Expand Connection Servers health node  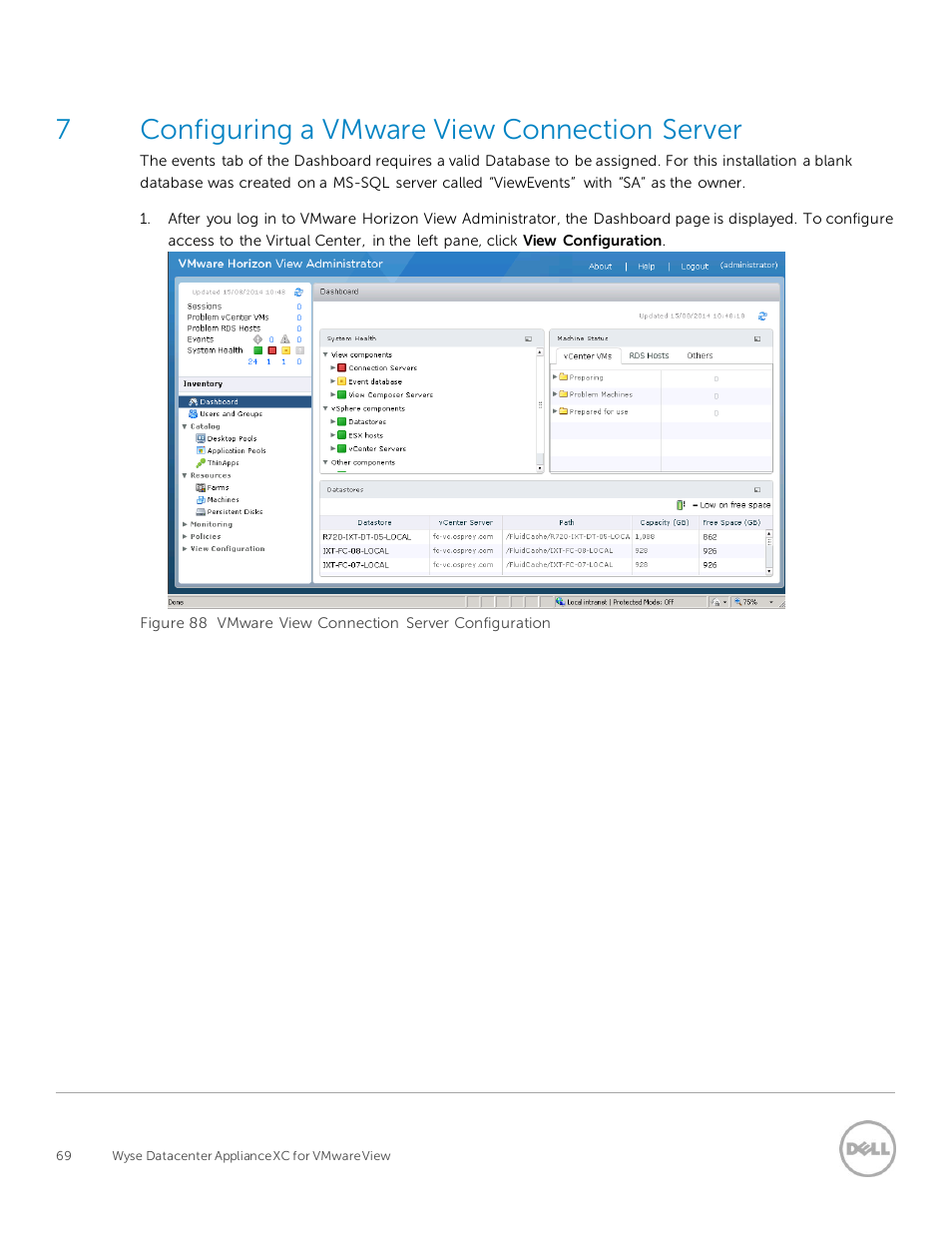coord(333,368)
